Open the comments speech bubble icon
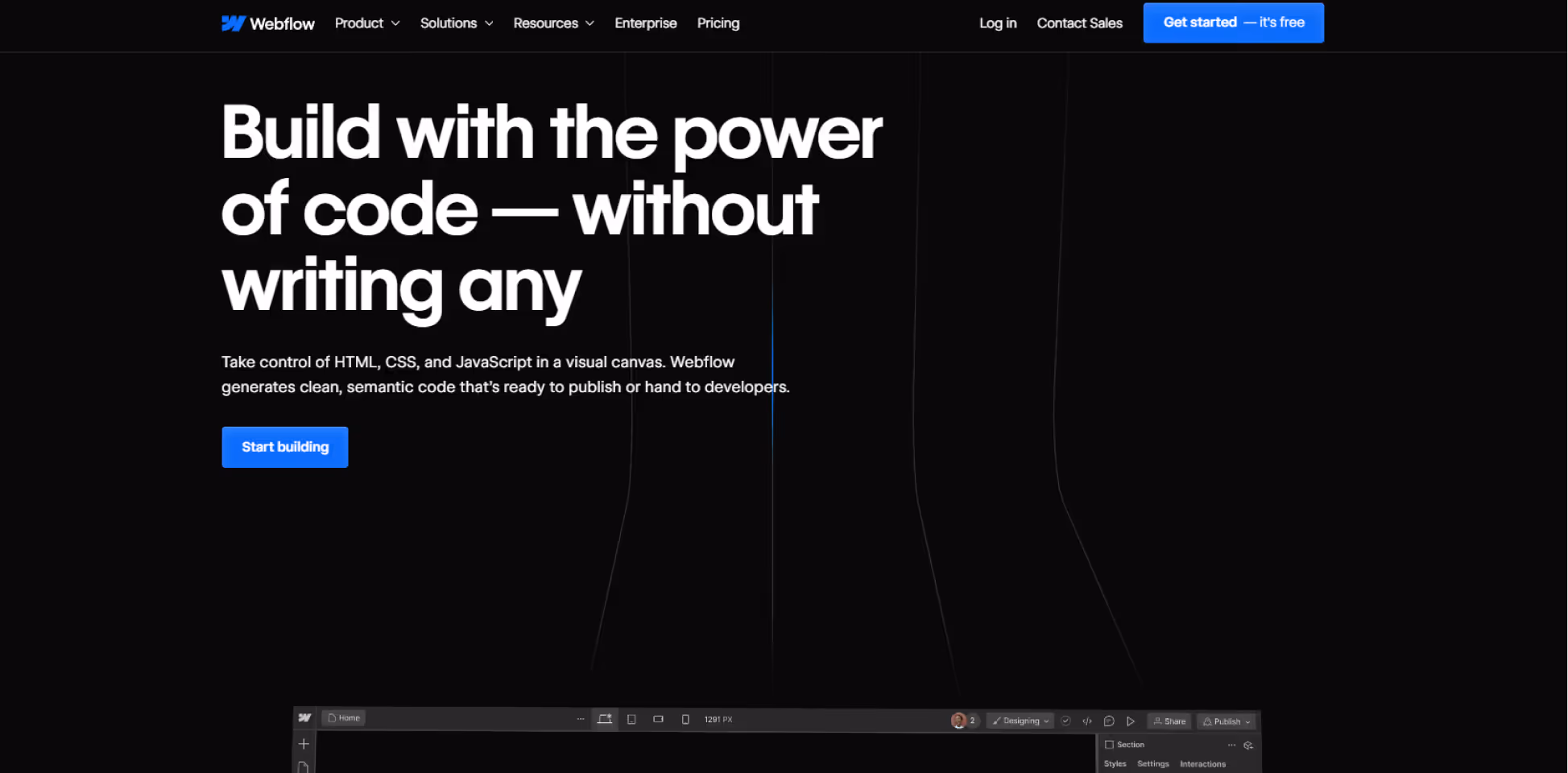Image resolution: width=1568 pixels, height=773 pixels. pos(1109,721)
